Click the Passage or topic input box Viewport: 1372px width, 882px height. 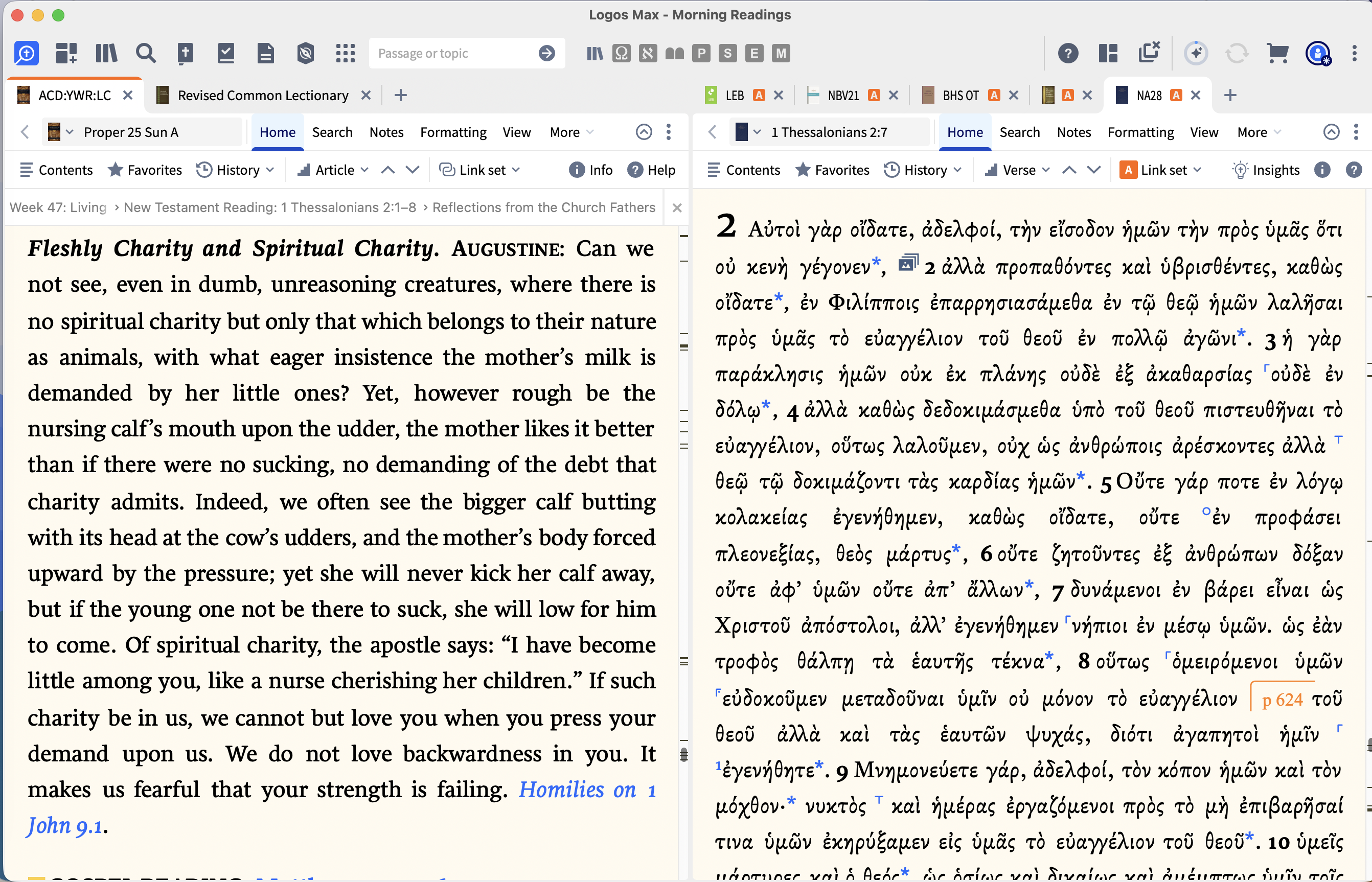(452, 53)
